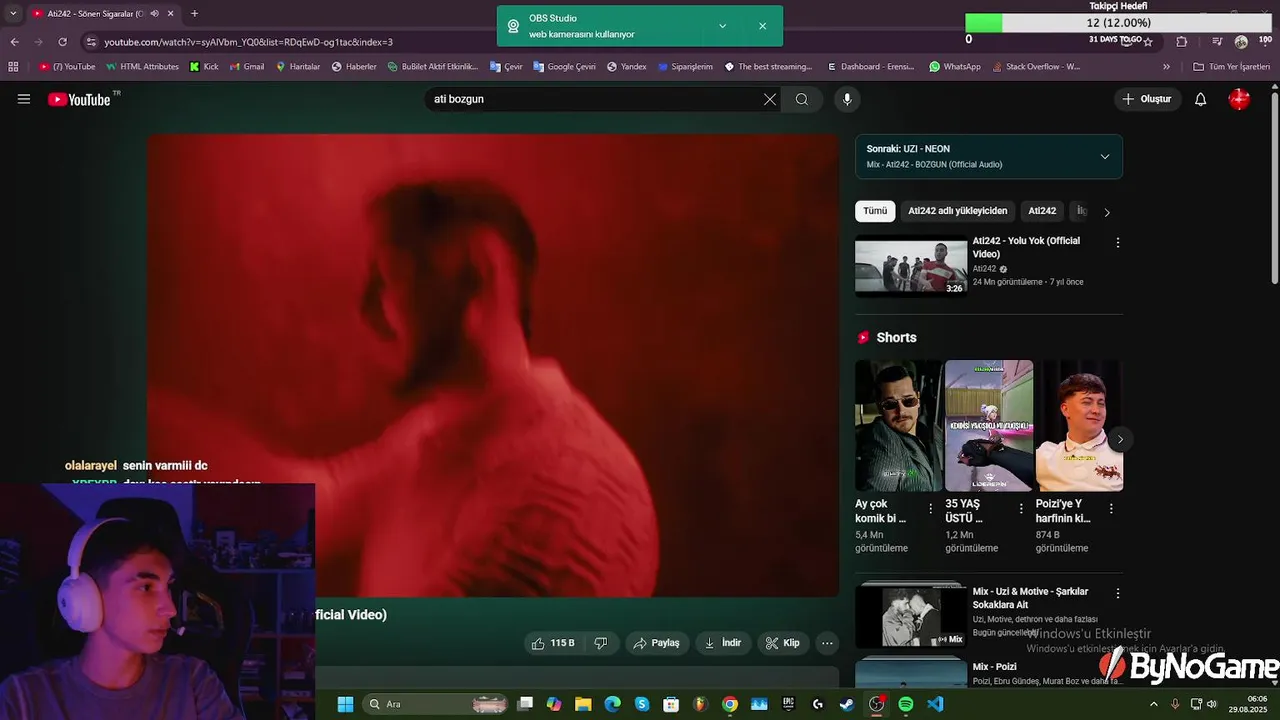Start voice search with the microphone
The image size is (1280, 720).
[x=847, y=99]
